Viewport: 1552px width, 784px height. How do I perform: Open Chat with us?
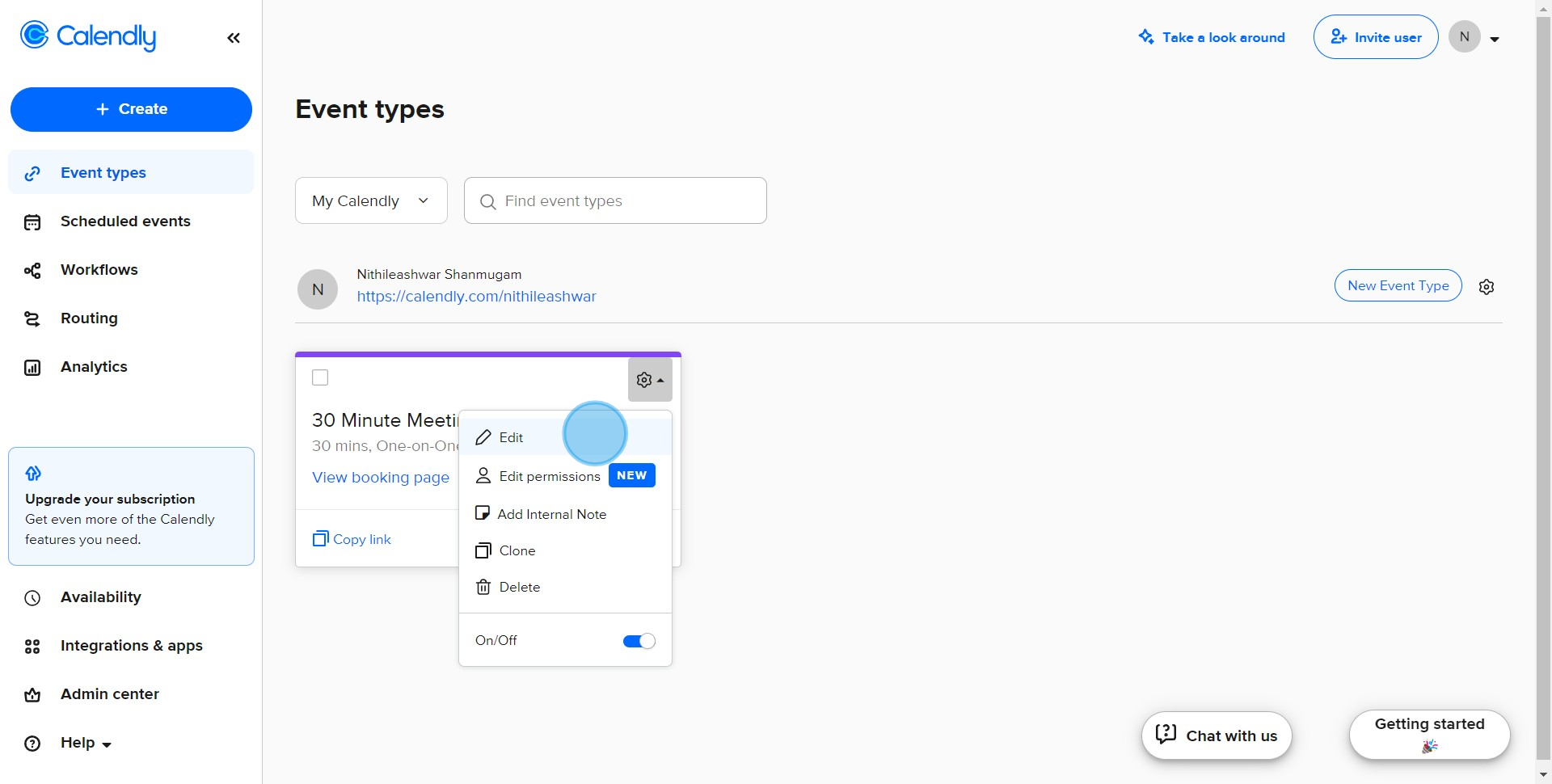pyautogui.click(x=1217, y=736)
